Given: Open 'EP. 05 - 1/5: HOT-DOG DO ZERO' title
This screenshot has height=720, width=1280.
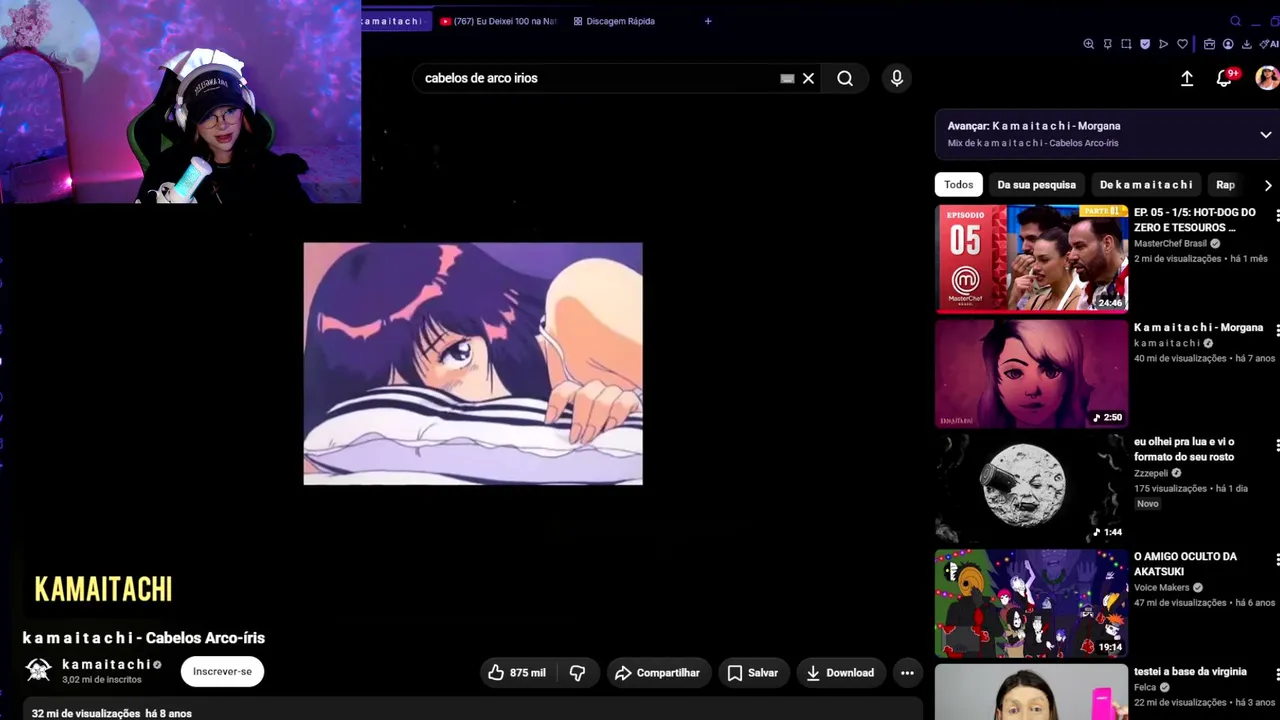Looking at the screenshot, I should (x=1195, y=220).
